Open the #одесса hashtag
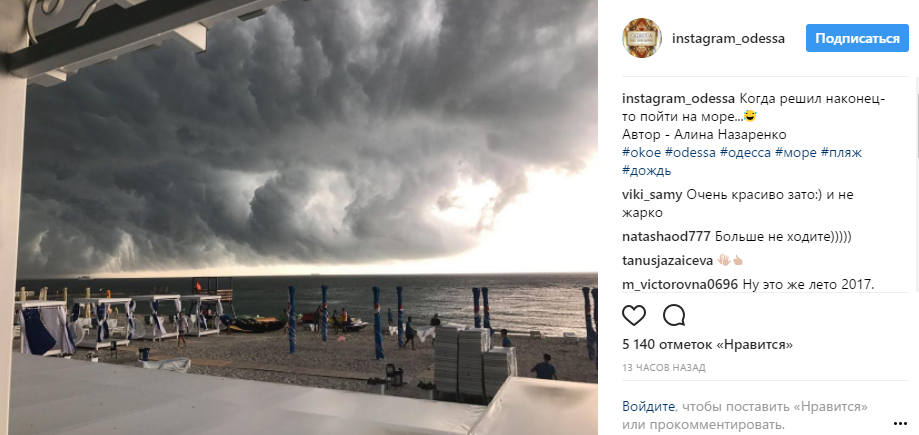Viewport: 919px width, 435px height. click(746, 152)
